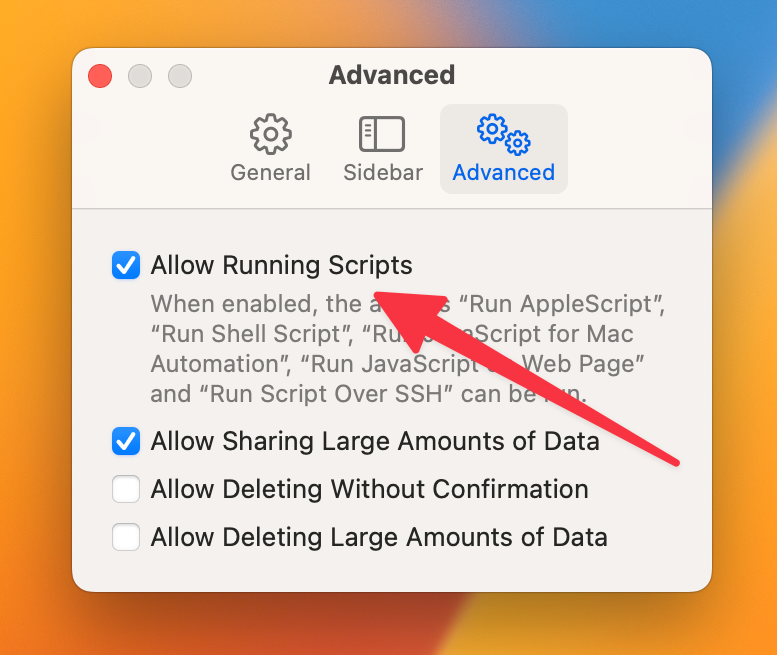This screenshot has height=655, width=777.
Task: Select the Advanced tab label text
Action: (x=503, y=172)
